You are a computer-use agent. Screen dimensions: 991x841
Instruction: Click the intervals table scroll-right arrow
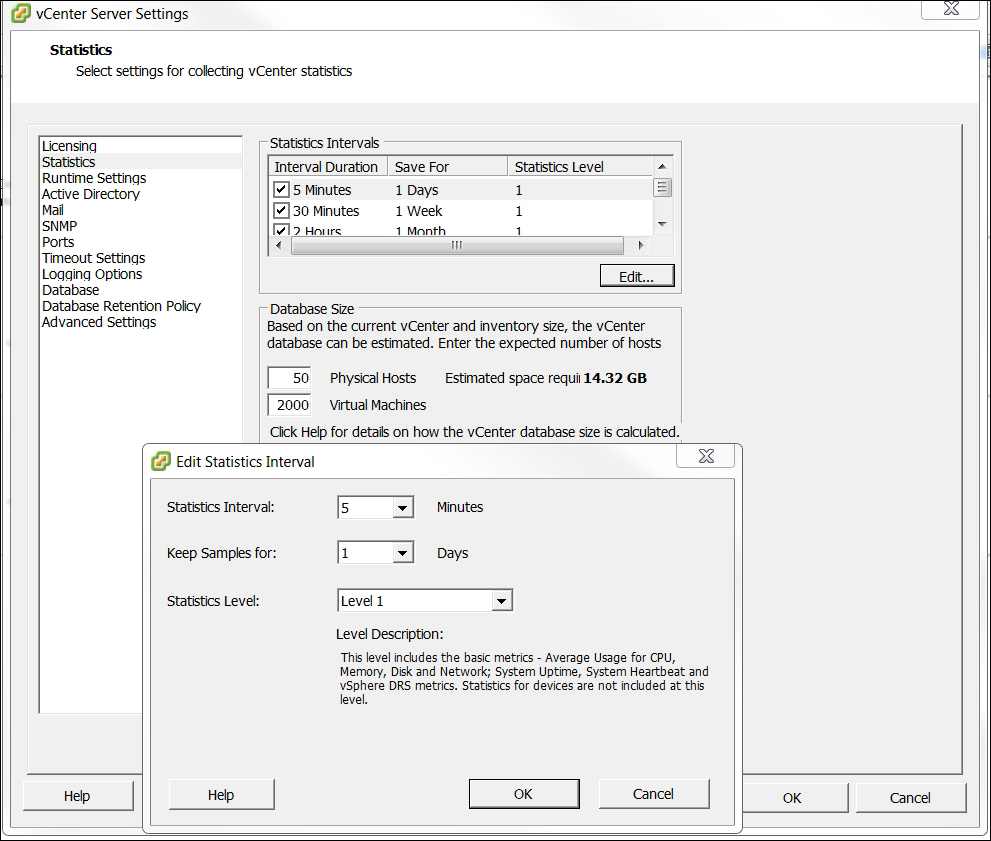641,245
